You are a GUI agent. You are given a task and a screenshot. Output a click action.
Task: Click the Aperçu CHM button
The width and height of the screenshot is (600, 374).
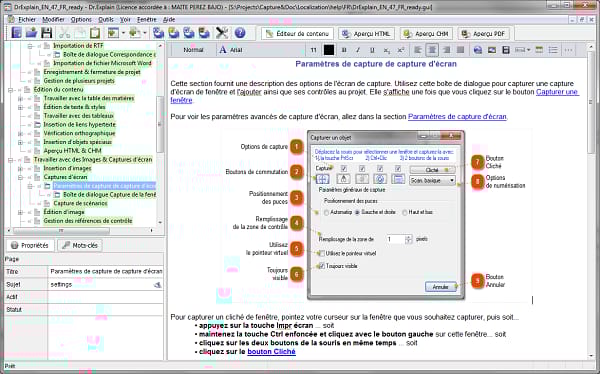point(426,34)
